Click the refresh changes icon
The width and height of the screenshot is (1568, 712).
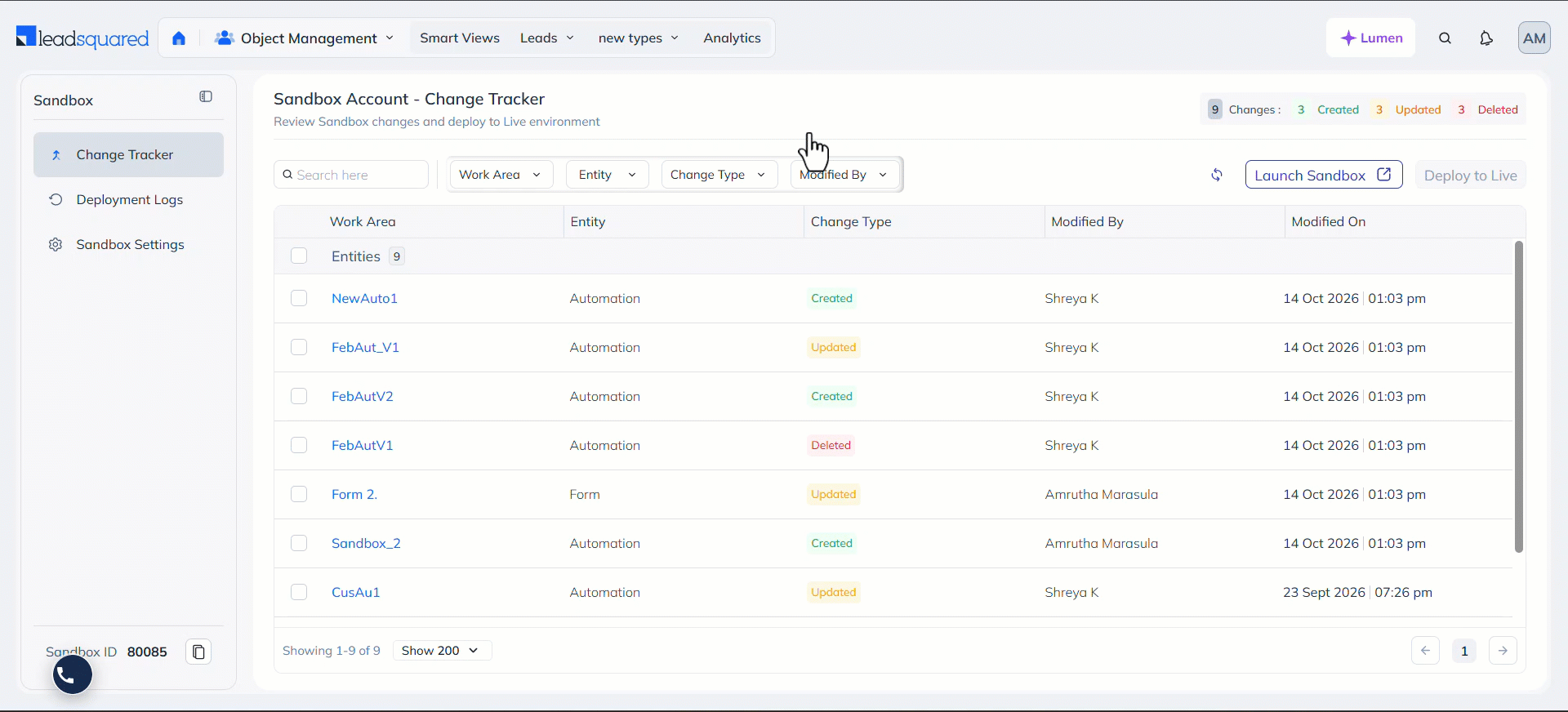(1217, 175)
